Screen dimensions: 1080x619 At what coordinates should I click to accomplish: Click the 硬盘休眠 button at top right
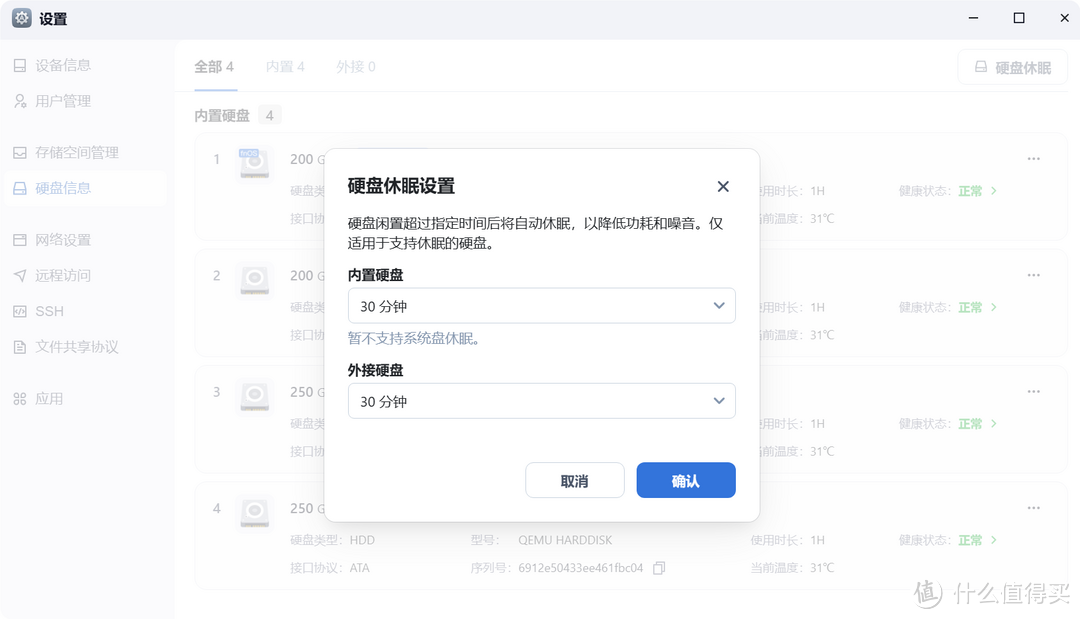[x=1012, y=68]
